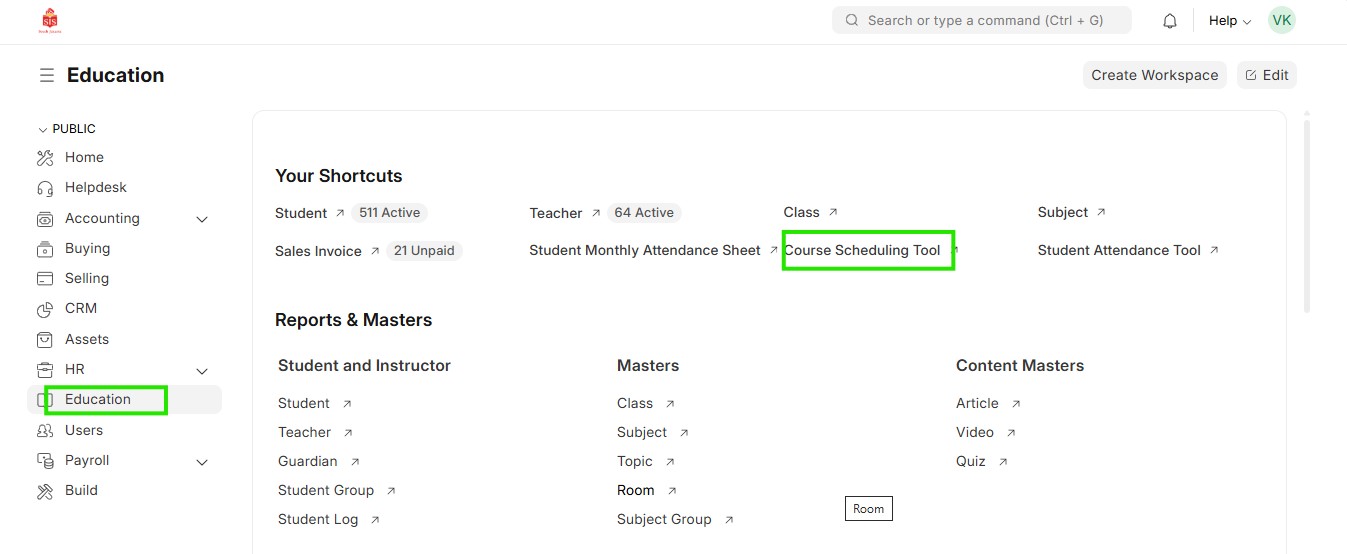Open the Selling workspace

tap(87, 279)
